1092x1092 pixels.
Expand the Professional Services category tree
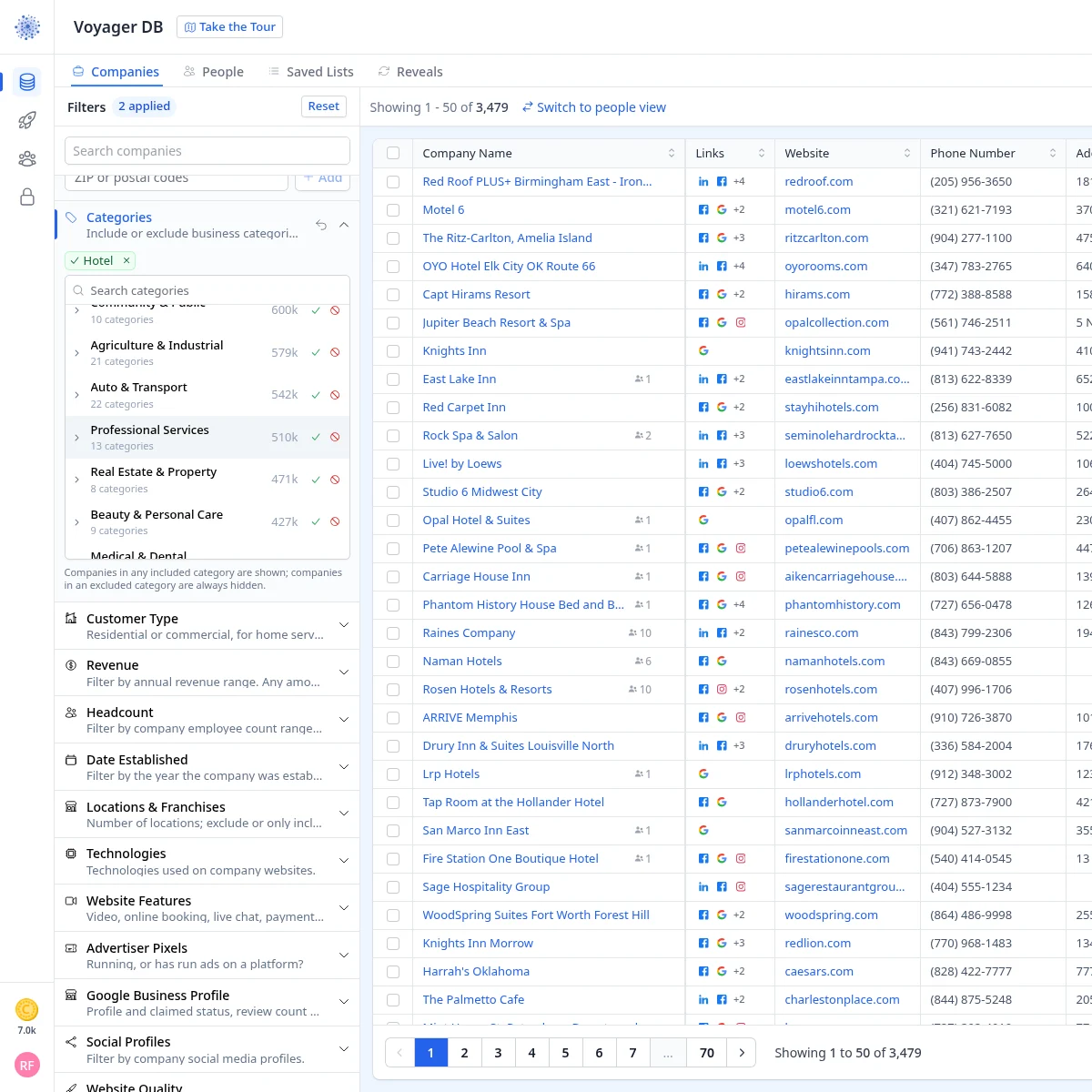(76, 438)
